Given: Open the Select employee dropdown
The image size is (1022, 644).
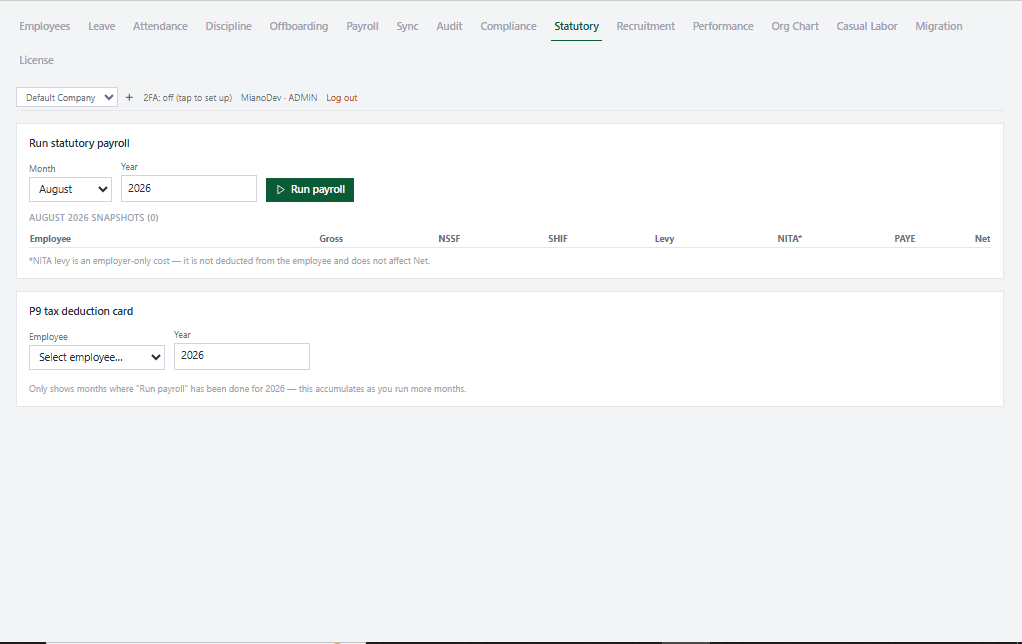Looking at the screenshot, I should 97,357.
